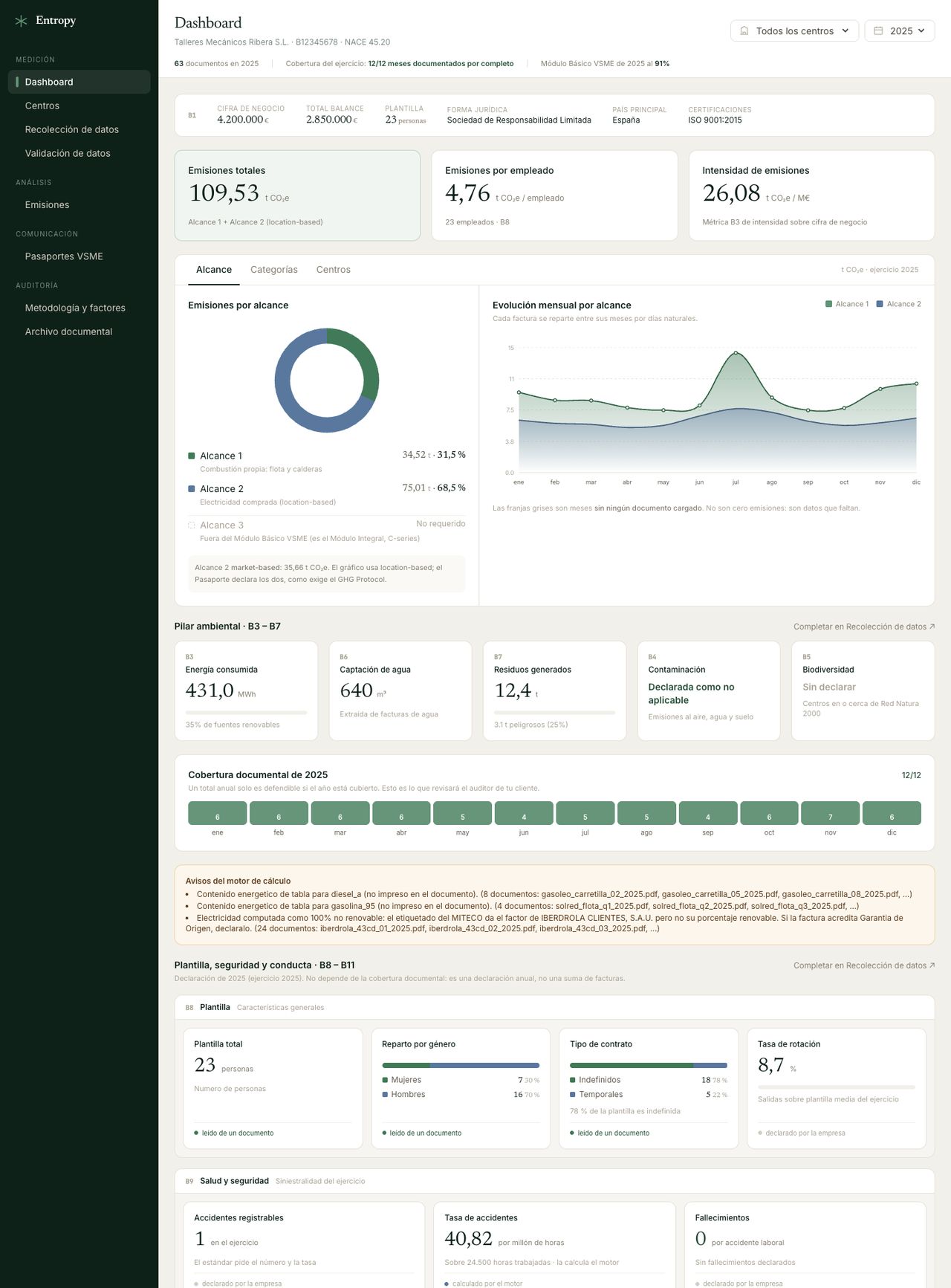Click the Tasa de rotación progress bar

point(837,1087)
